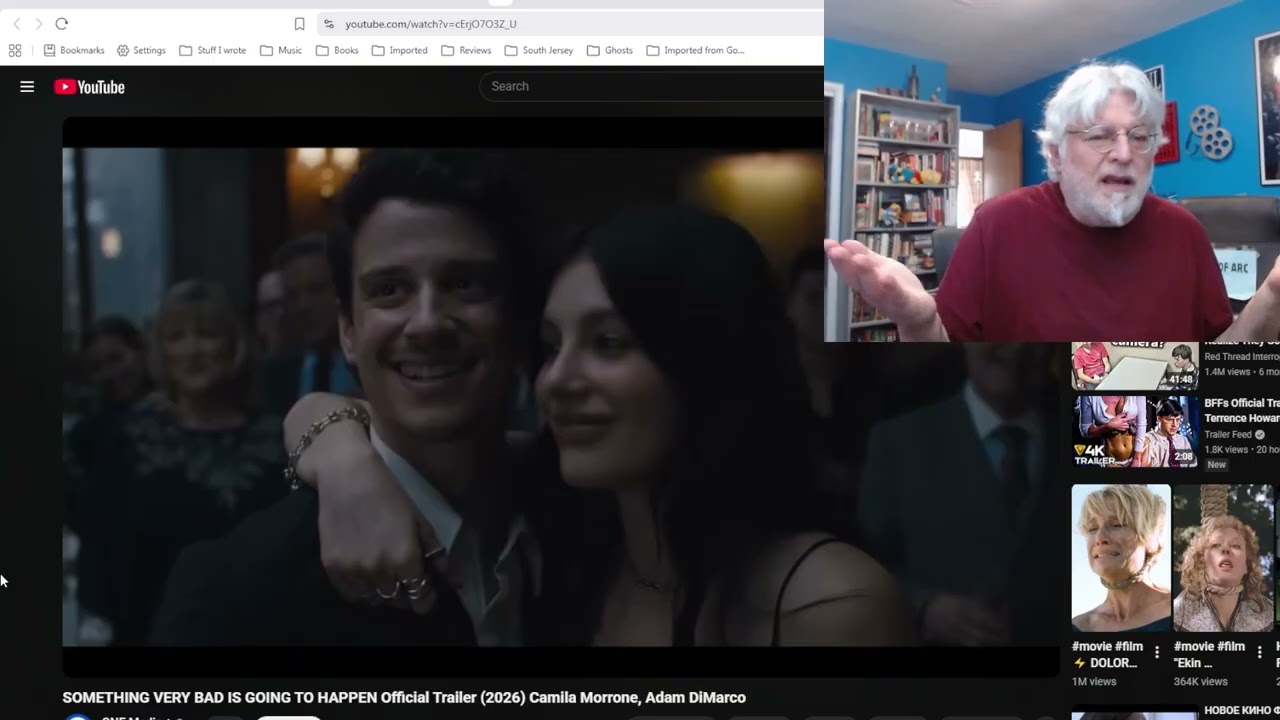Screen dimensions: 1280x720
Task: Expand the Books bookmark folder
Action: pyautogui.click(x=337, y=50)
